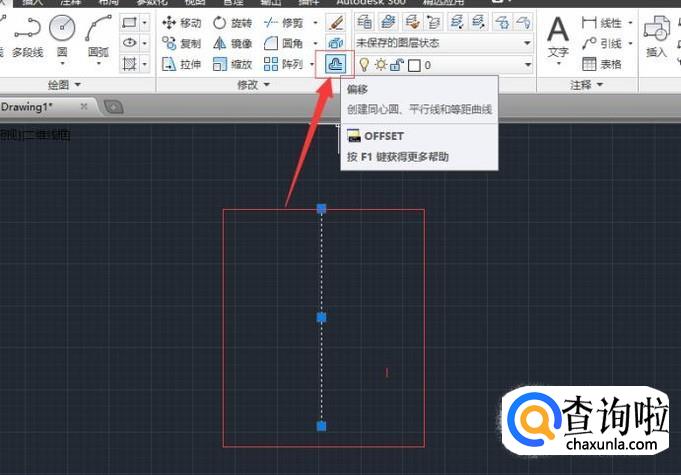This screenshot has width=681, height=475.
Task: Click the Text (文字) button
Action: [x=558, y=38]
